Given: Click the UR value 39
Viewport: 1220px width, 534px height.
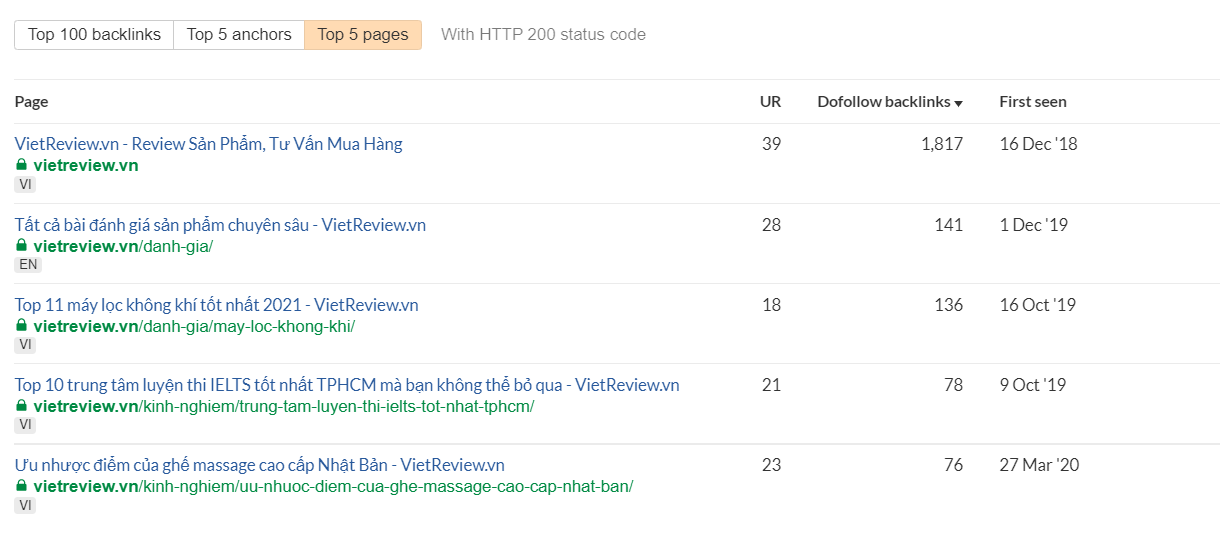Looking at the screenshot, I should (x=771, y=144).
